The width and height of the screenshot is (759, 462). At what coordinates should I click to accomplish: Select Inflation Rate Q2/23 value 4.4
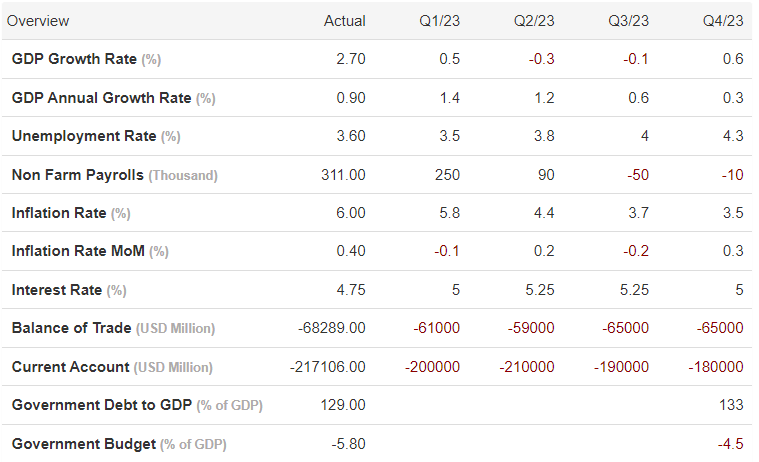(544, 213)
